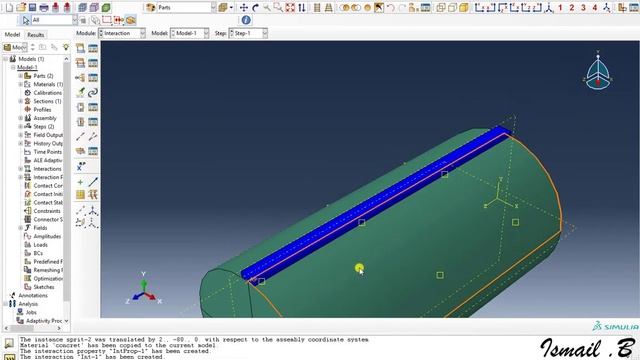Expand the Sections (1) tree node
The width and height of the screenshot is (640, 360).
coord(20,101)
